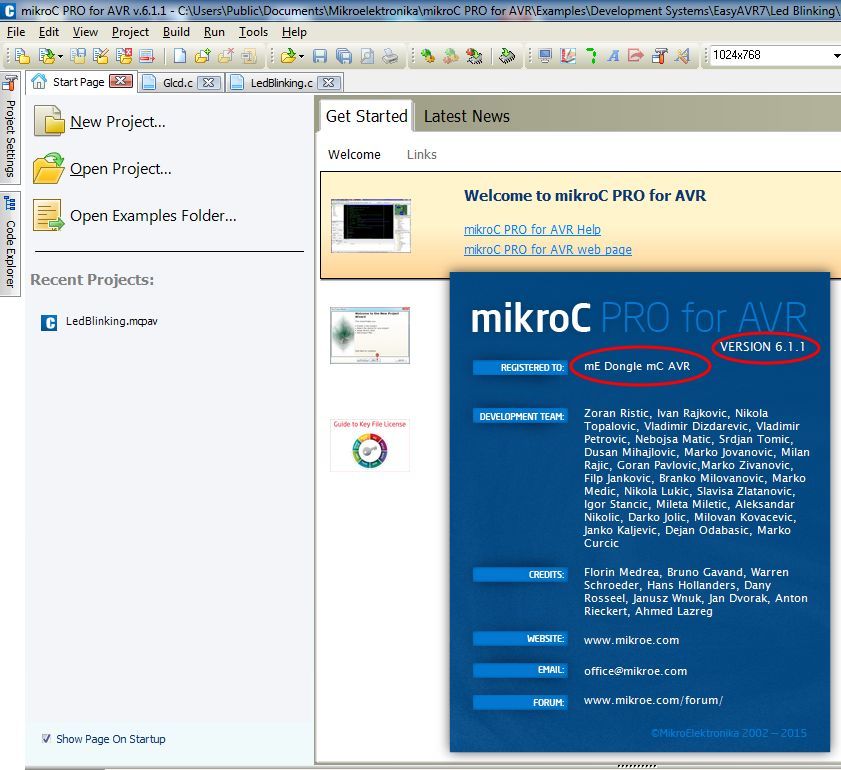Switch to the LedBlinking.c tab

click(281, 83)
